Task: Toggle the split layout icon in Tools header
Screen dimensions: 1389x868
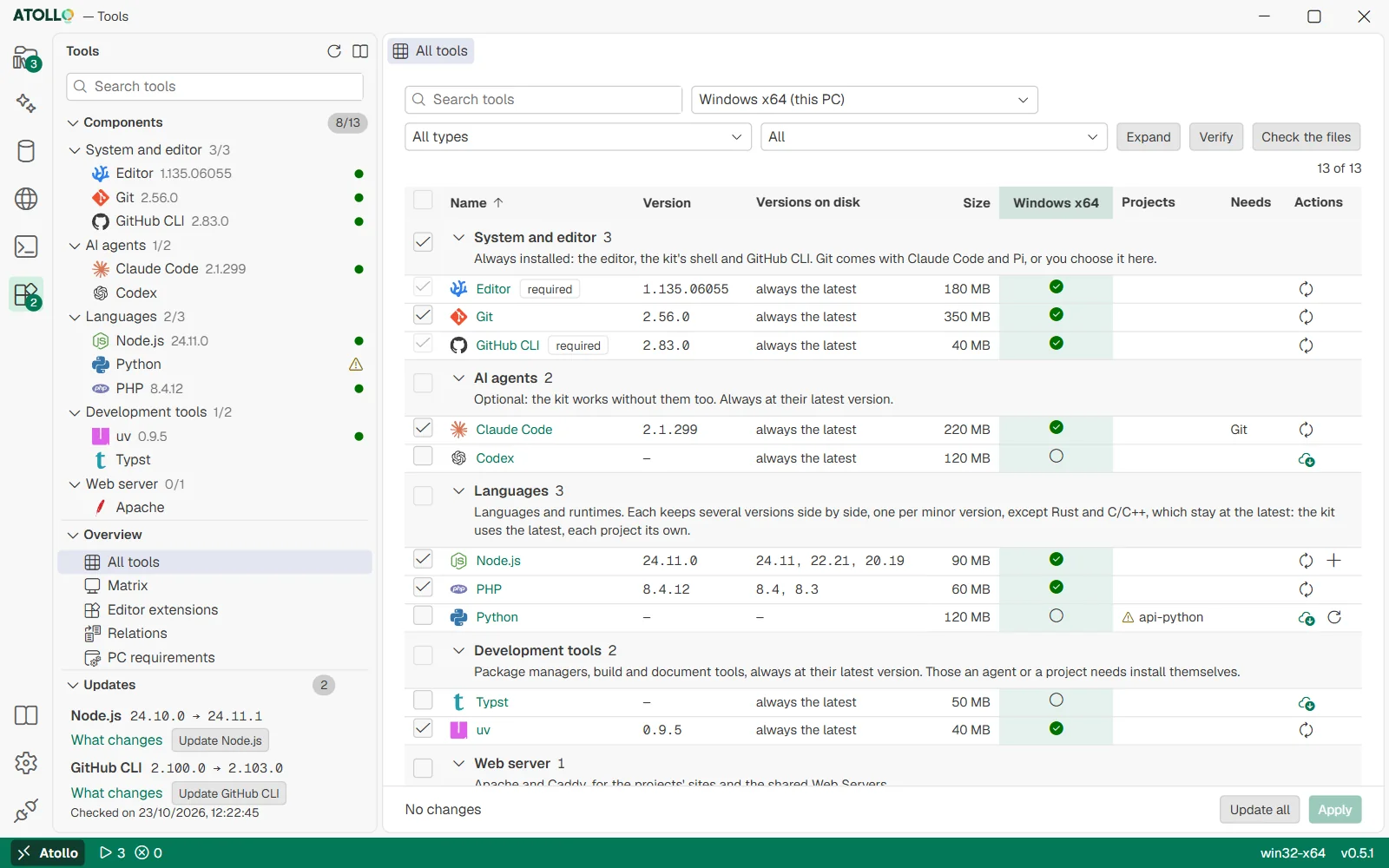Action: (x=360, y=51)
